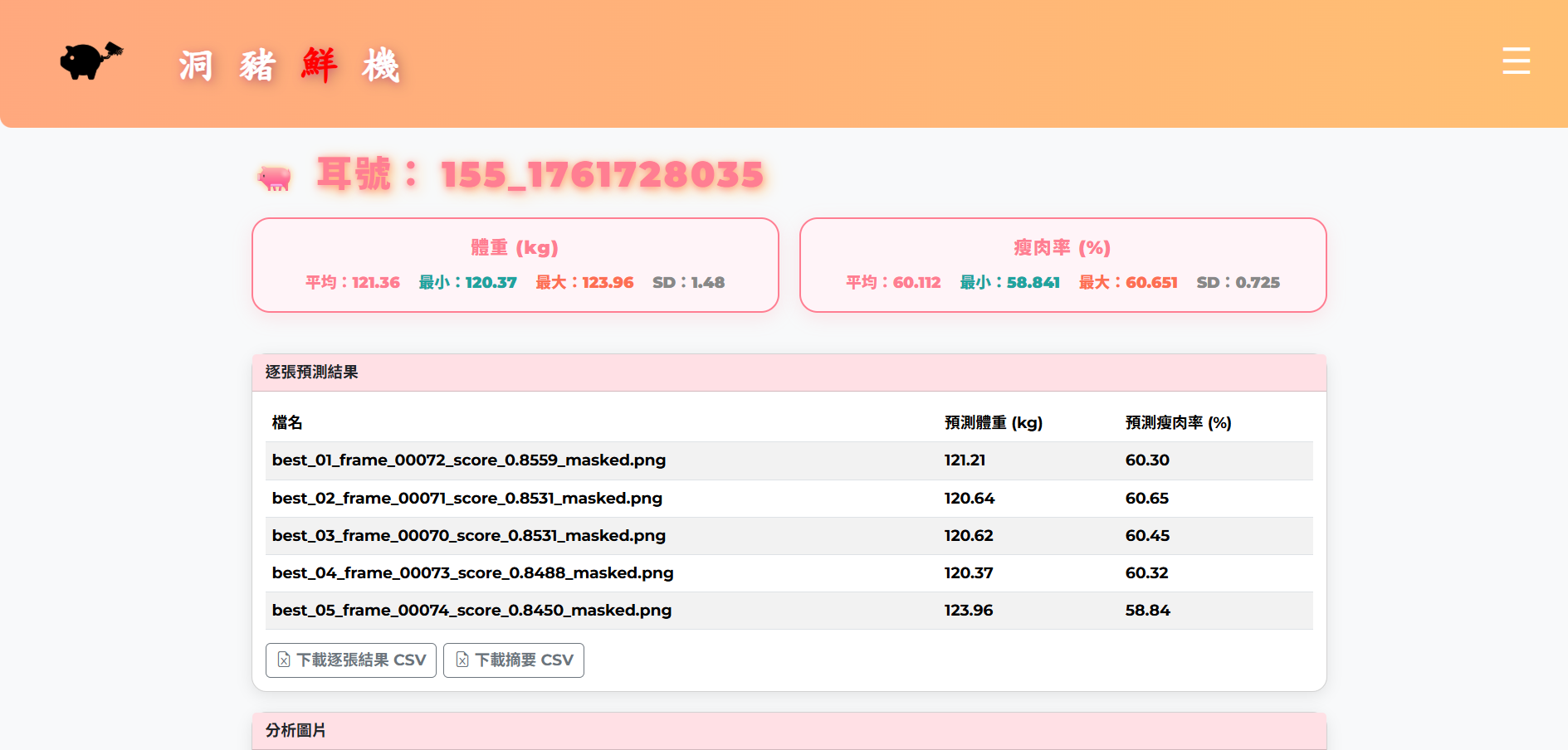Open the hamburger menu
Screen dimensions: 1568x750
(1516, 61)
